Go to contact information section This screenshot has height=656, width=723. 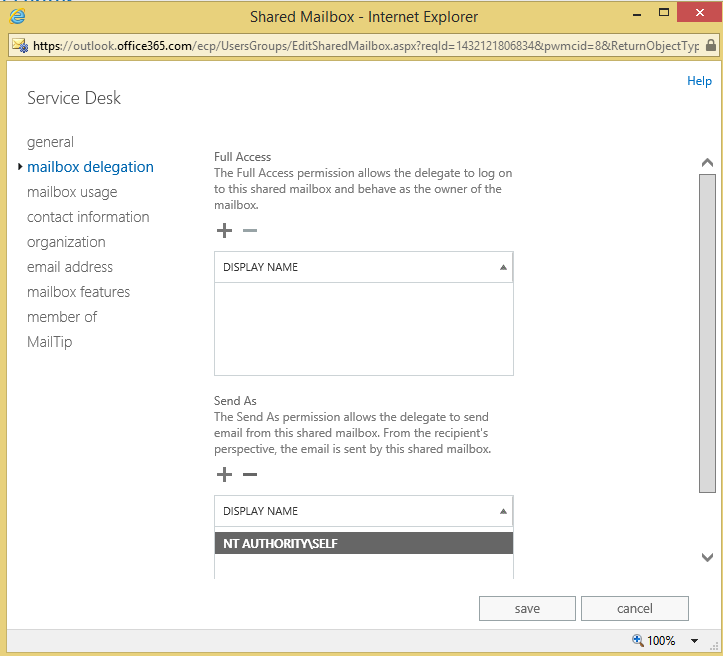[88, 217]
